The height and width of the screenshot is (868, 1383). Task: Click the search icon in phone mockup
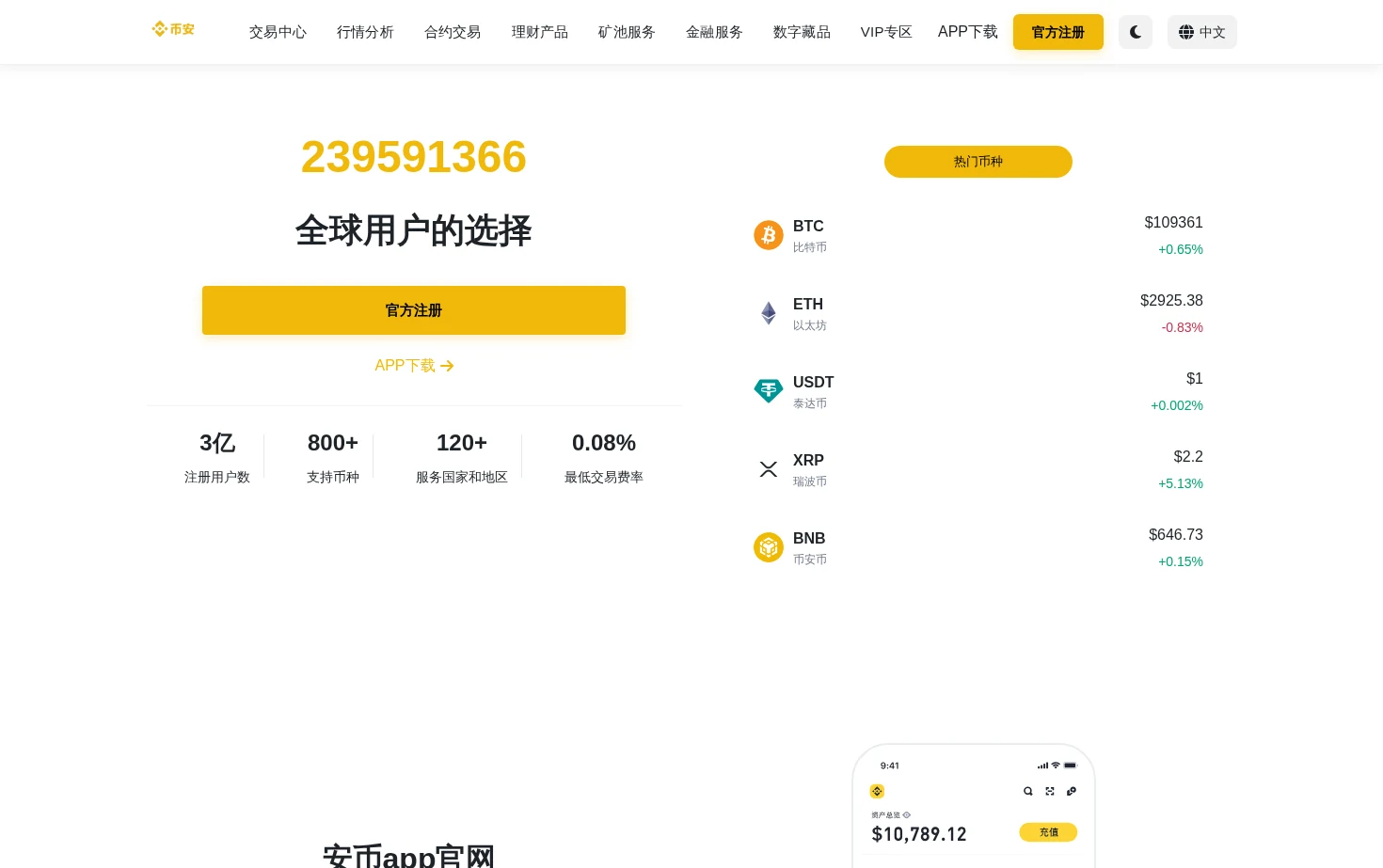[x=1028, y=792]
